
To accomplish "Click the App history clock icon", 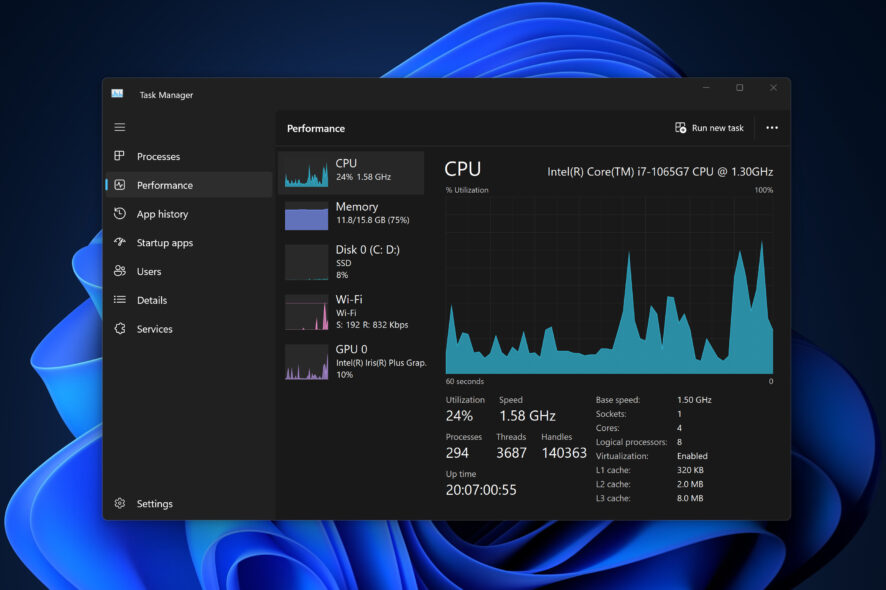I will (119, 213).
